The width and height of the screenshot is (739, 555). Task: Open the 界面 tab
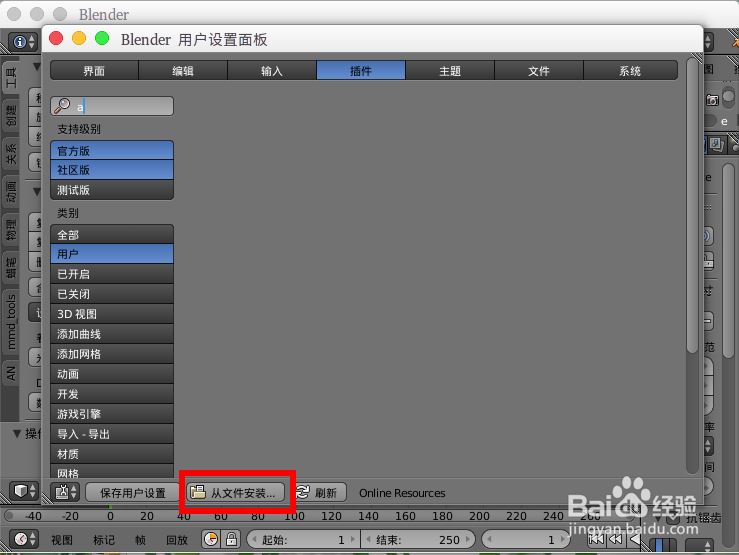click(x=94, y=71)
